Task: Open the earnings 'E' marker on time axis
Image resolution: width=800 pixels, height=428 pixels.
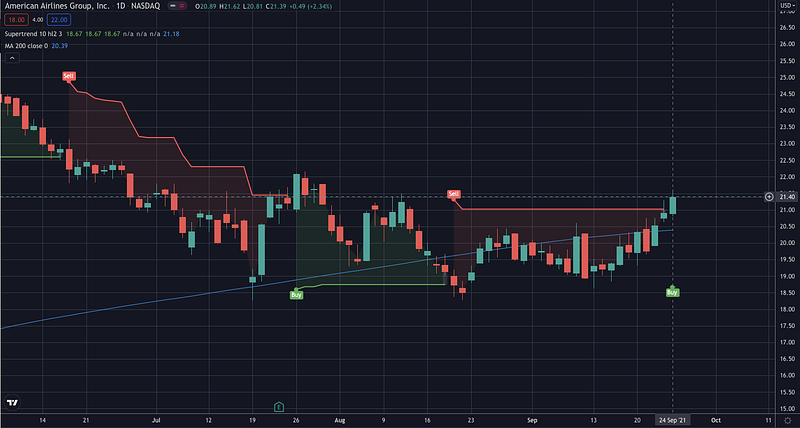Action: click(x=279, y=407)
